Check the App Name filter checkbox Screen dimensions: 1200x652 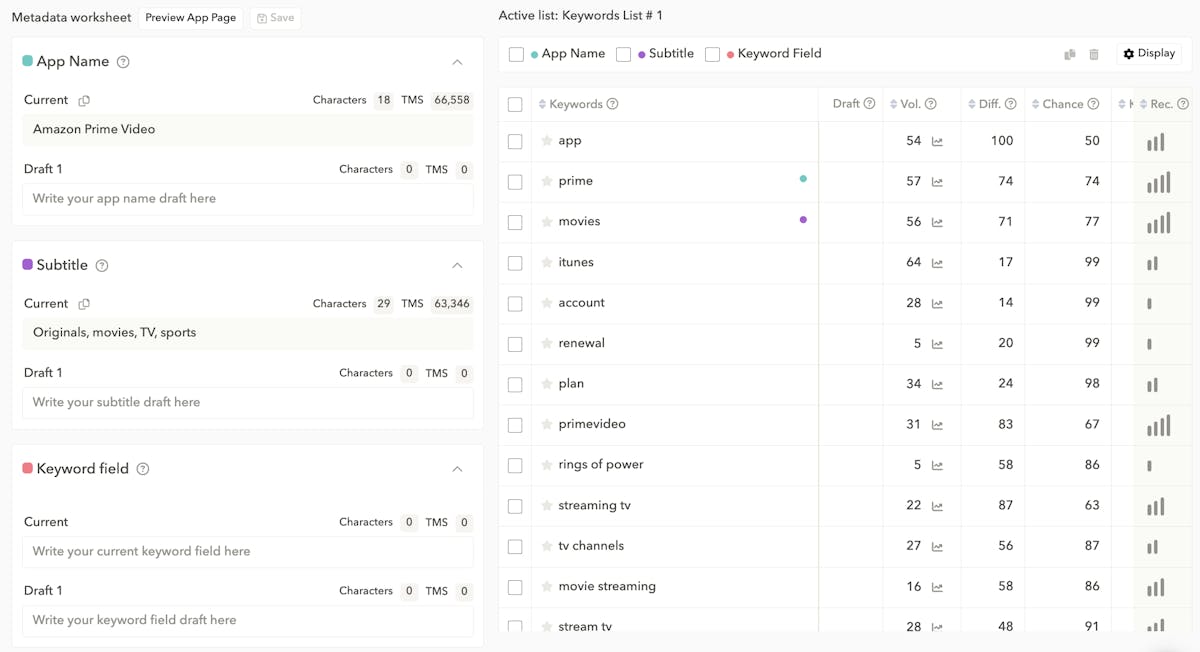(x=516, y=54)
